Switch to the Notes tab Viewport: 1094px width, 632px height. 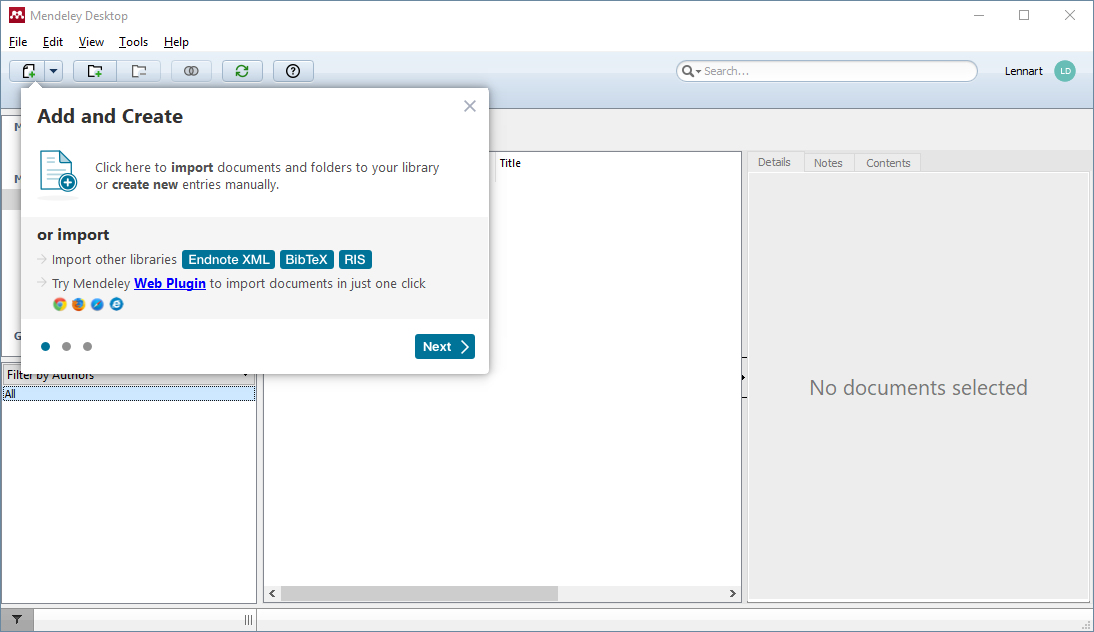[828, 163]
